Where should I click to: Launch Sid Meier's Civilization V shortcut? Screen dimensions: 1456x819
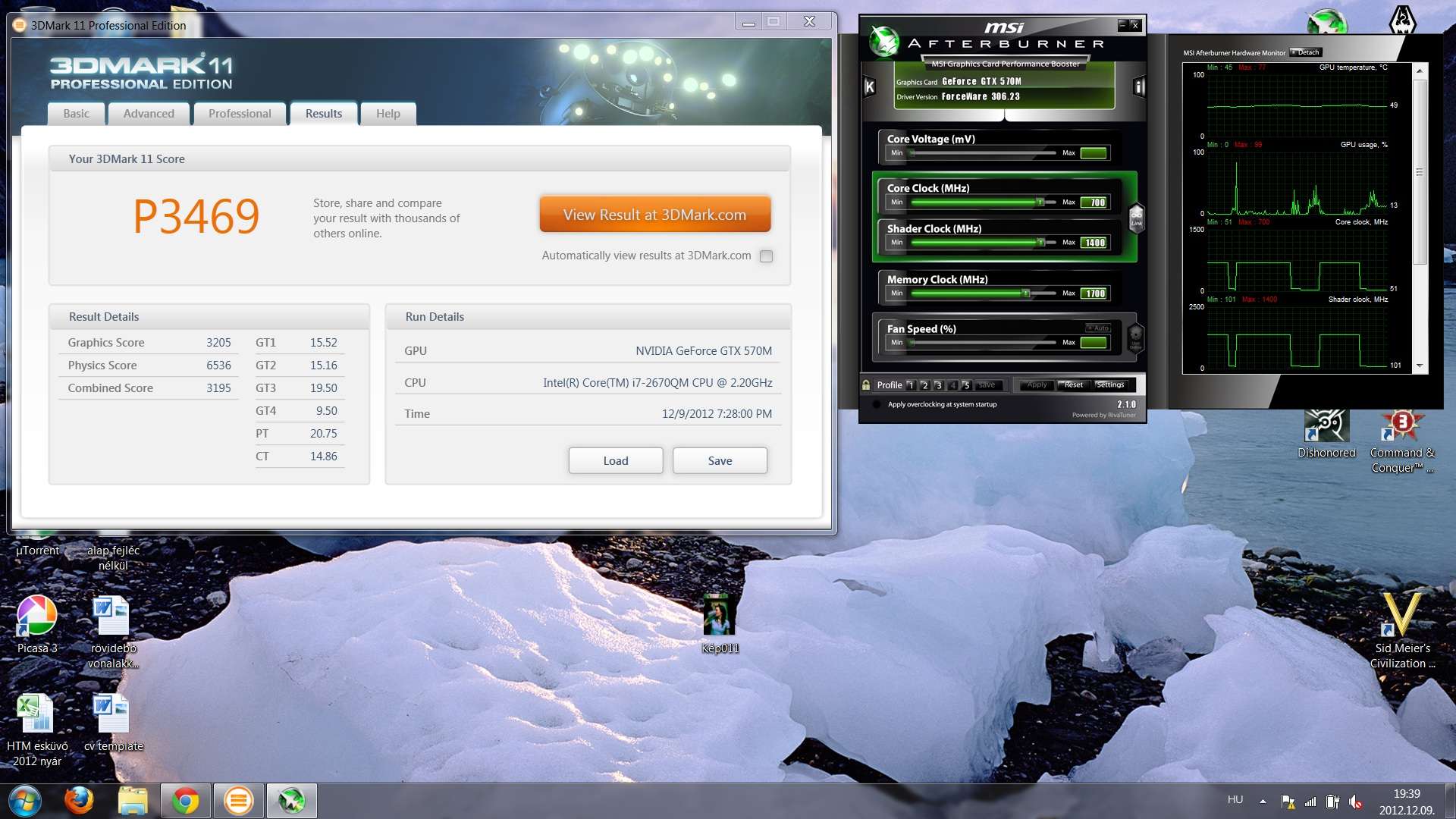1402,631
